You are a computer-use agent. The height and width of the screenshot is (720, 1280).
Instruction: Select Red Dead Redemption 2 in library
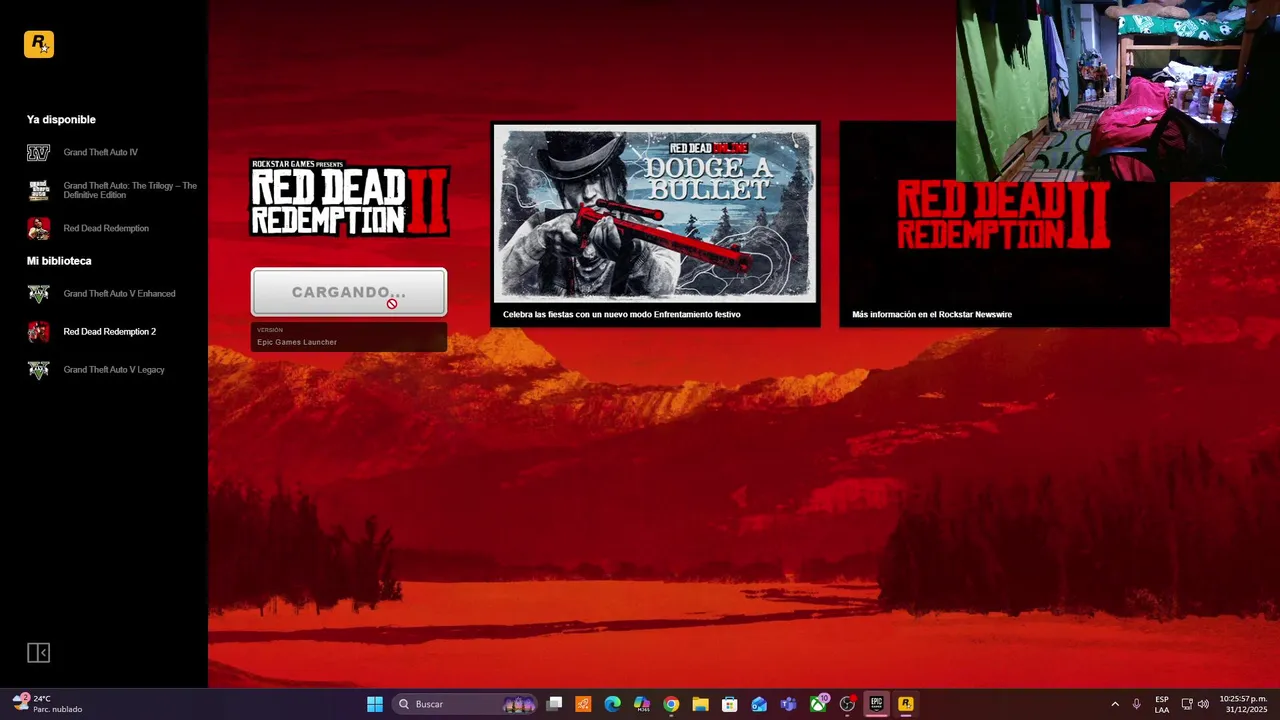[x=109, y=332]
